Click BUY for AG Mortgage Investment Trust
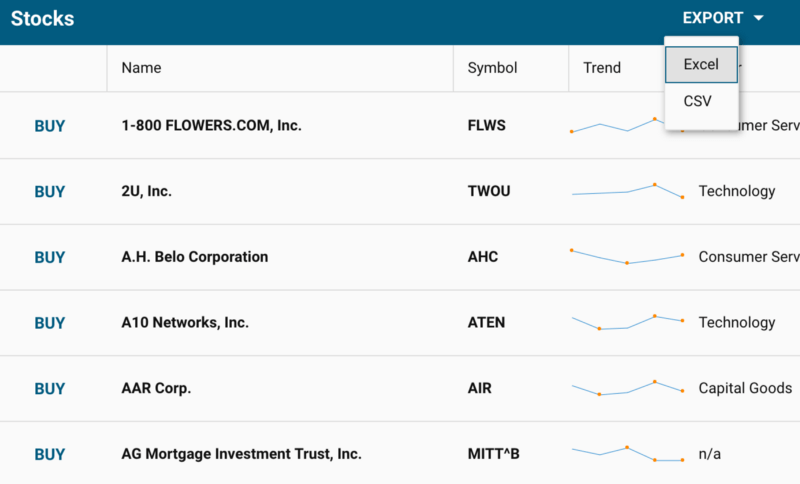This screenshot has width=800, height=484. [49, 454]
